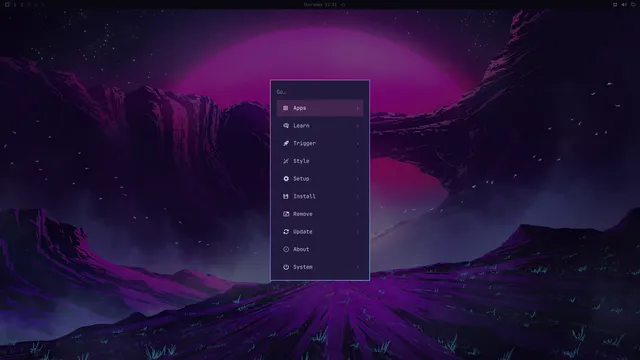
Task: Expand the System submenu chevron
Action: pyautogui.click(x=358, y=267)
